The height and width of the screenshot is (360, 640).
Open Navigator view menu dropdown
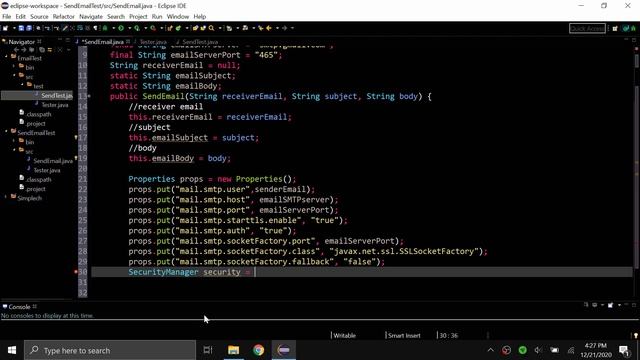click(x=68, y=50)
